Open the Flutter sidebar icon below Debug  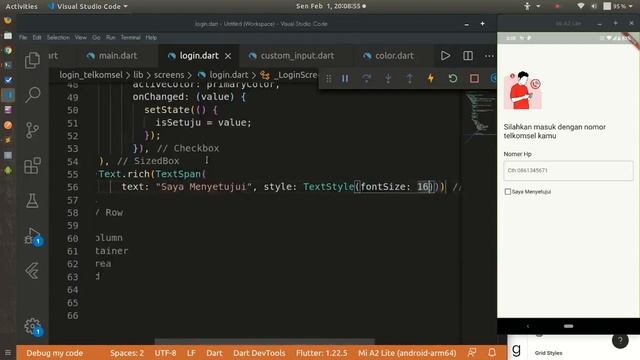click(x=32, y=271)
